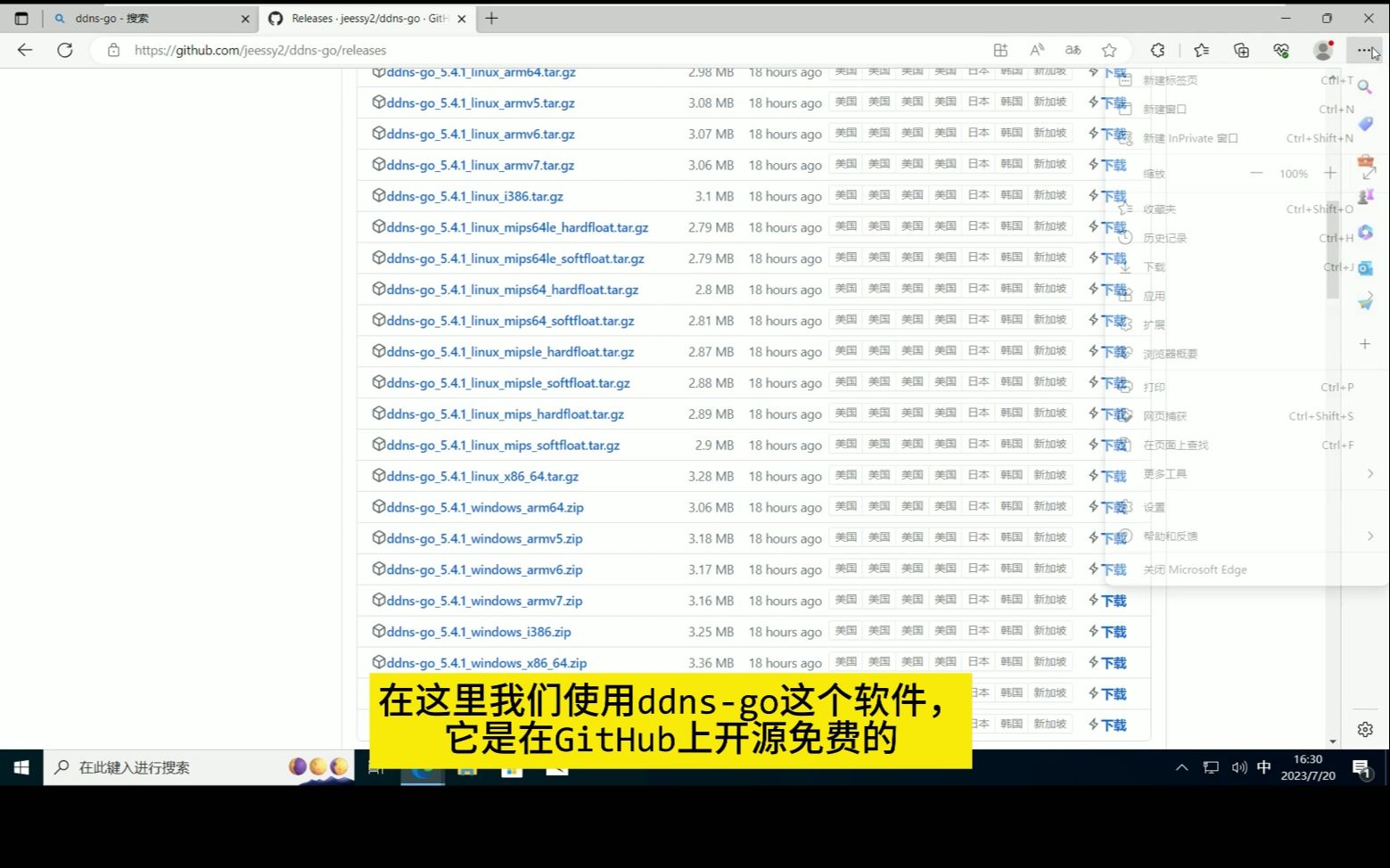Open the Collections toolbar icon
Viewport: 1390px width, 868px height.
(x=1241, y=50)
